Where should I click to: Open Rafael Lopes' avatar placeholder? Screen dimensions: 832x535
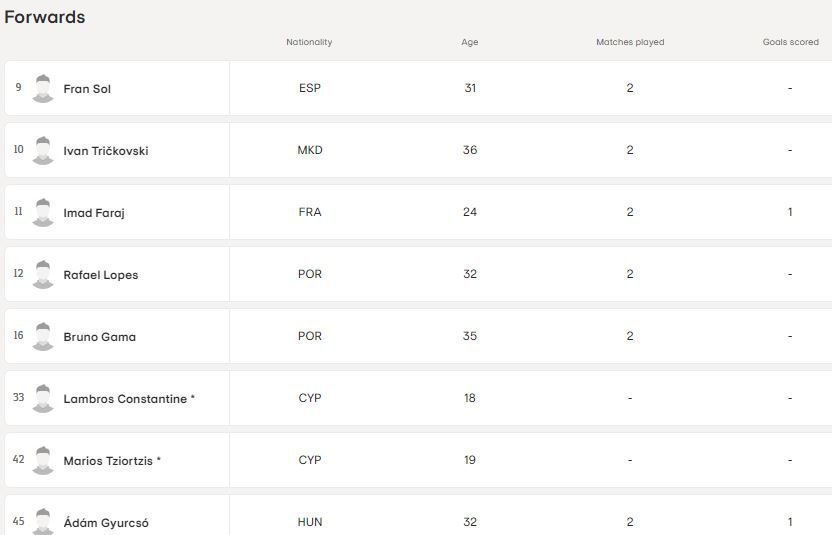43,274
